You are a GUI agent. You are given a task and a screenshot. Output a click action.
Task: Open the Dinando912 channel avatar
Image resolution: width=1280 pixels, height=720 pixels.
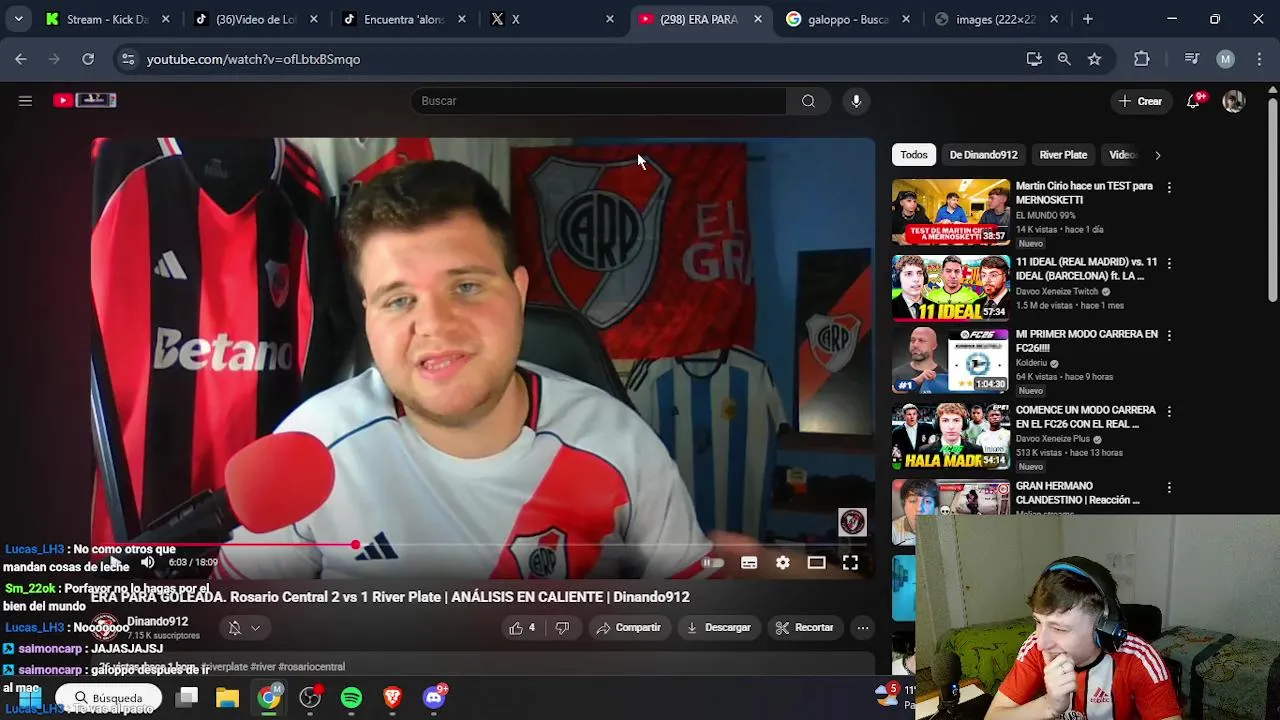tap(106, 628)
